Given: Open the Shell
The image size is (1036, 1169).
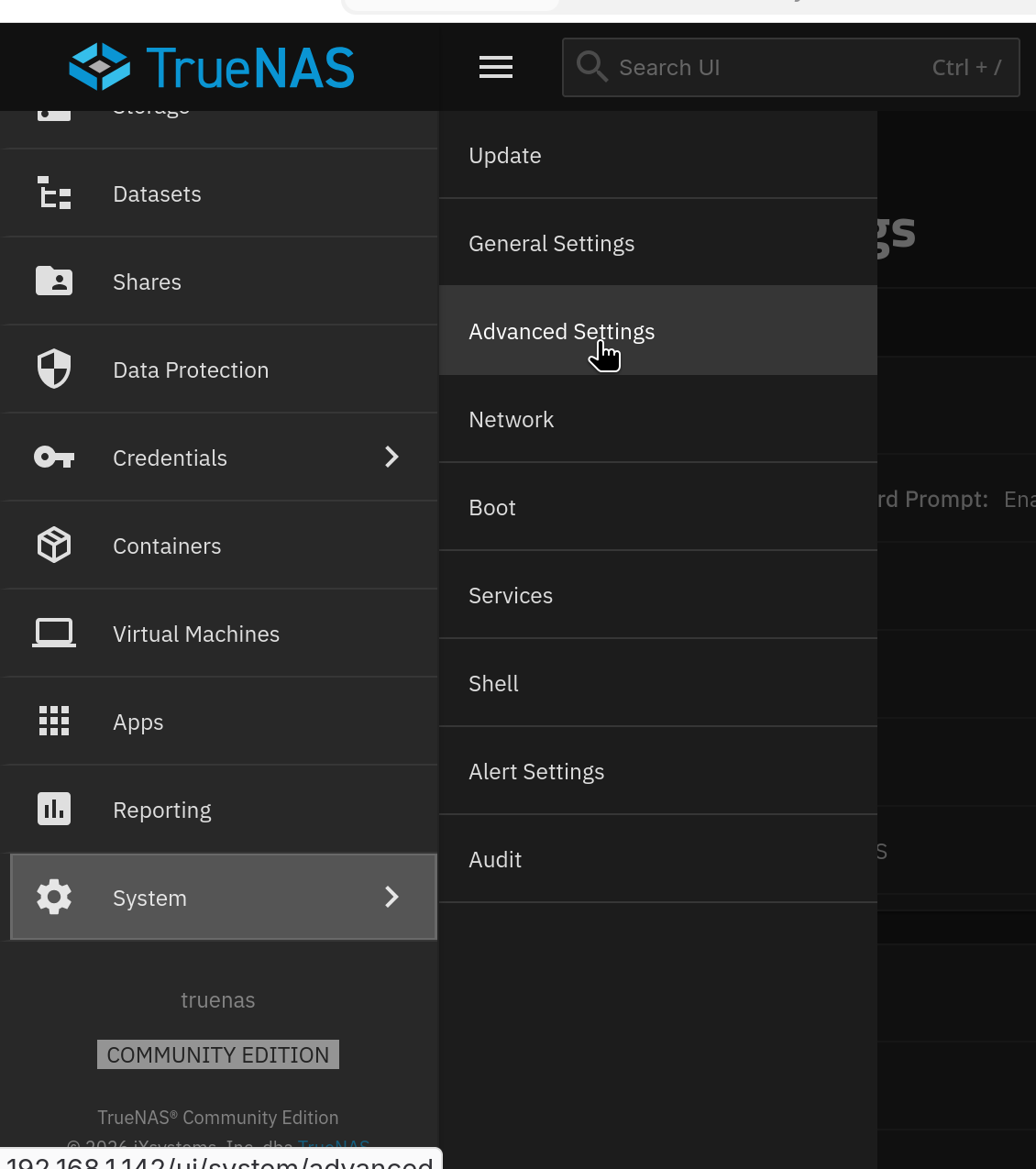Looking at the screenshot, I should [658, 683].
